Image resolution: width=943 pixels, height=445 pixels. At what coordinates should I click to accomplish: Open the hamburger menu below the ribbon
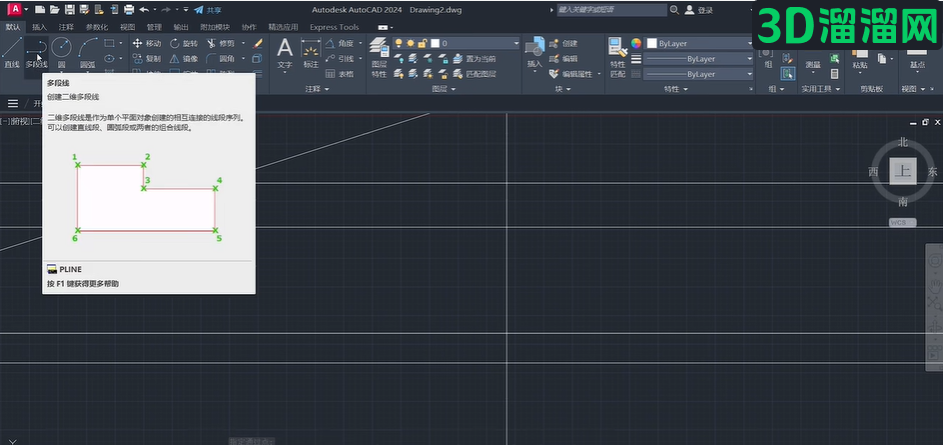[x=13, y=103]
